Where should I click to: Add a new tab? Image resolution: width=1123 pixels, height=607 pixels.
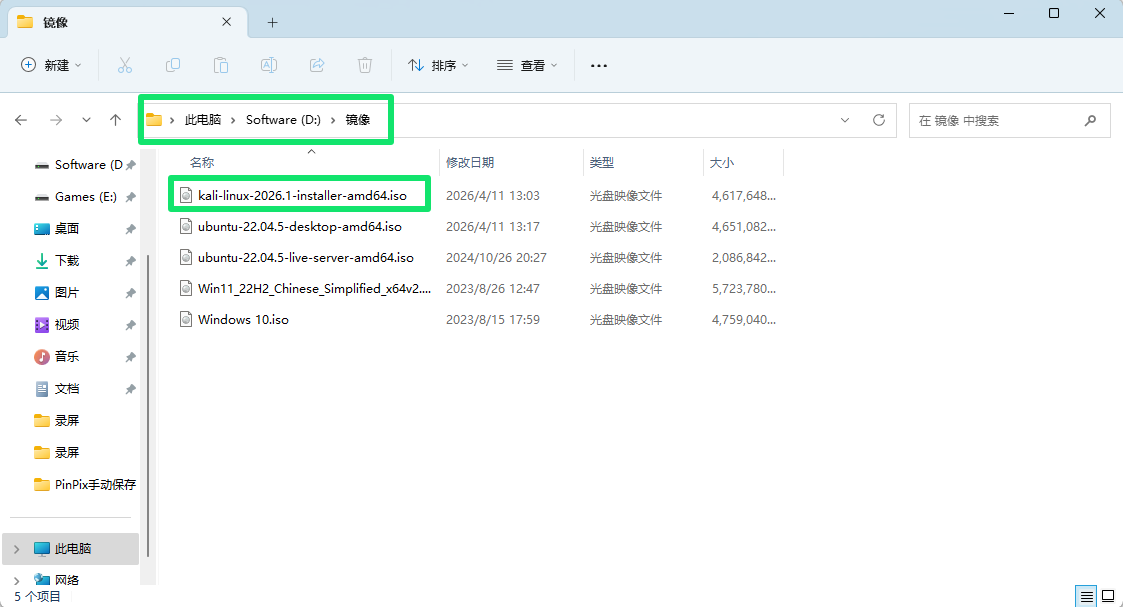[x=272, y=22]
